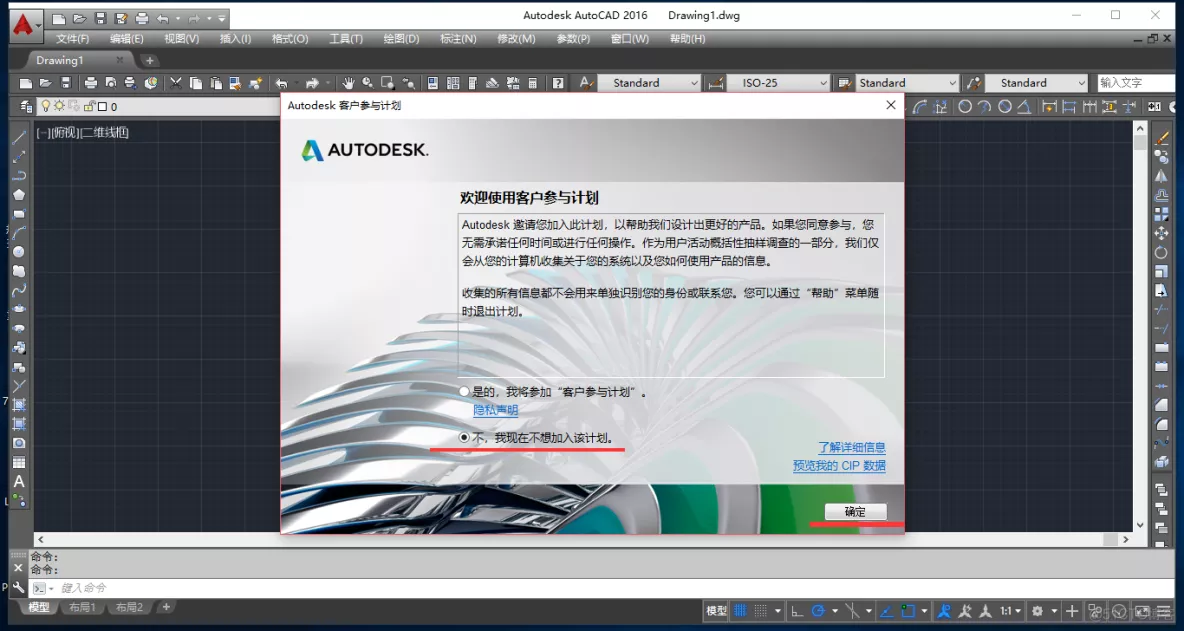Select the Multiline Text A tool
The height and width of the screenshot is (631, 1184).
(x=19, y=482)
